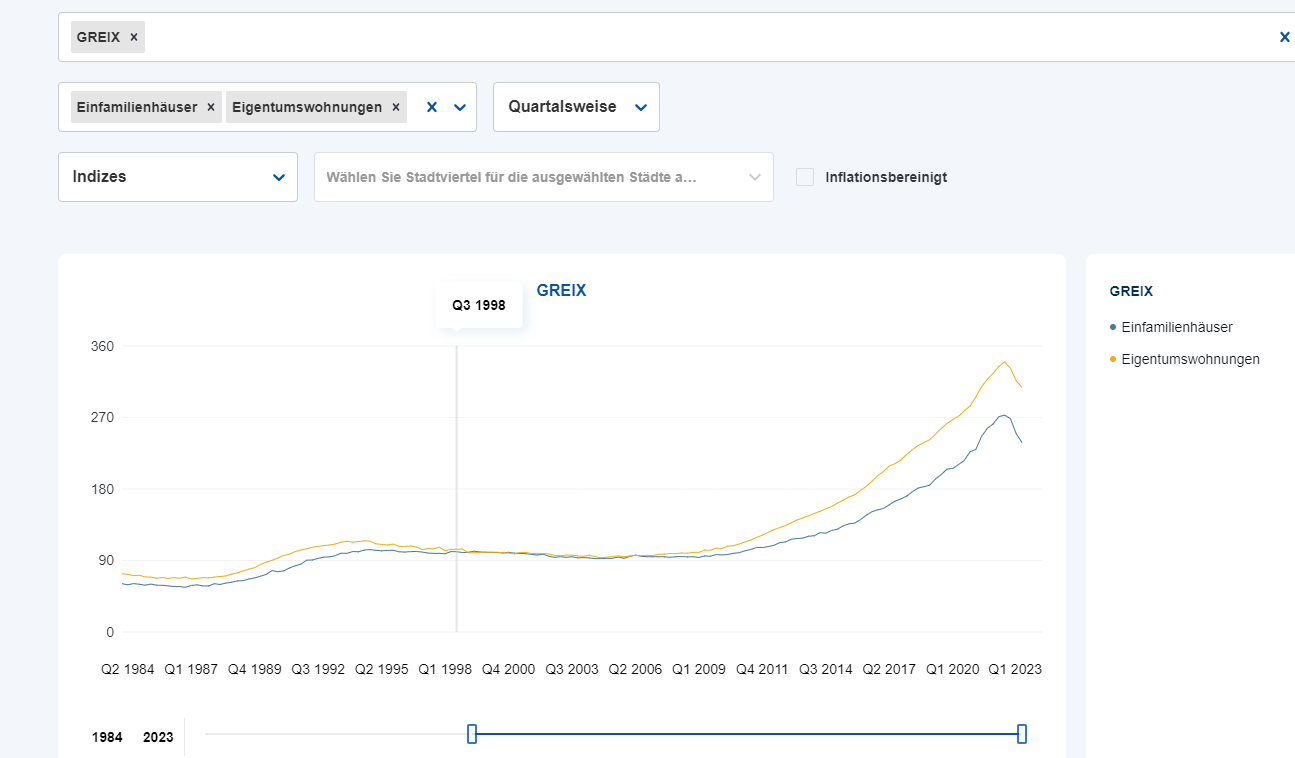Click the peak of the yellow Eigentumswohnungen line
Viewport: 1295px width, 758px height.
coord(1004,362)
